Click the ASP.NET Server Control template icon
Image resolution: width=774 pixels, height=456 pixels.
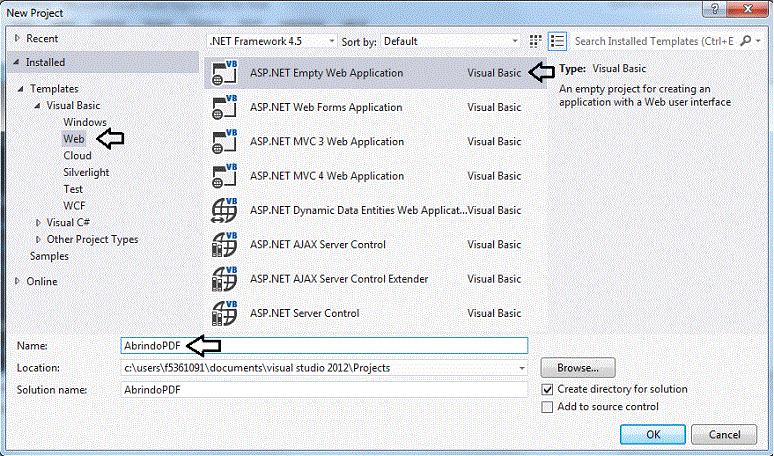[225, 313]
